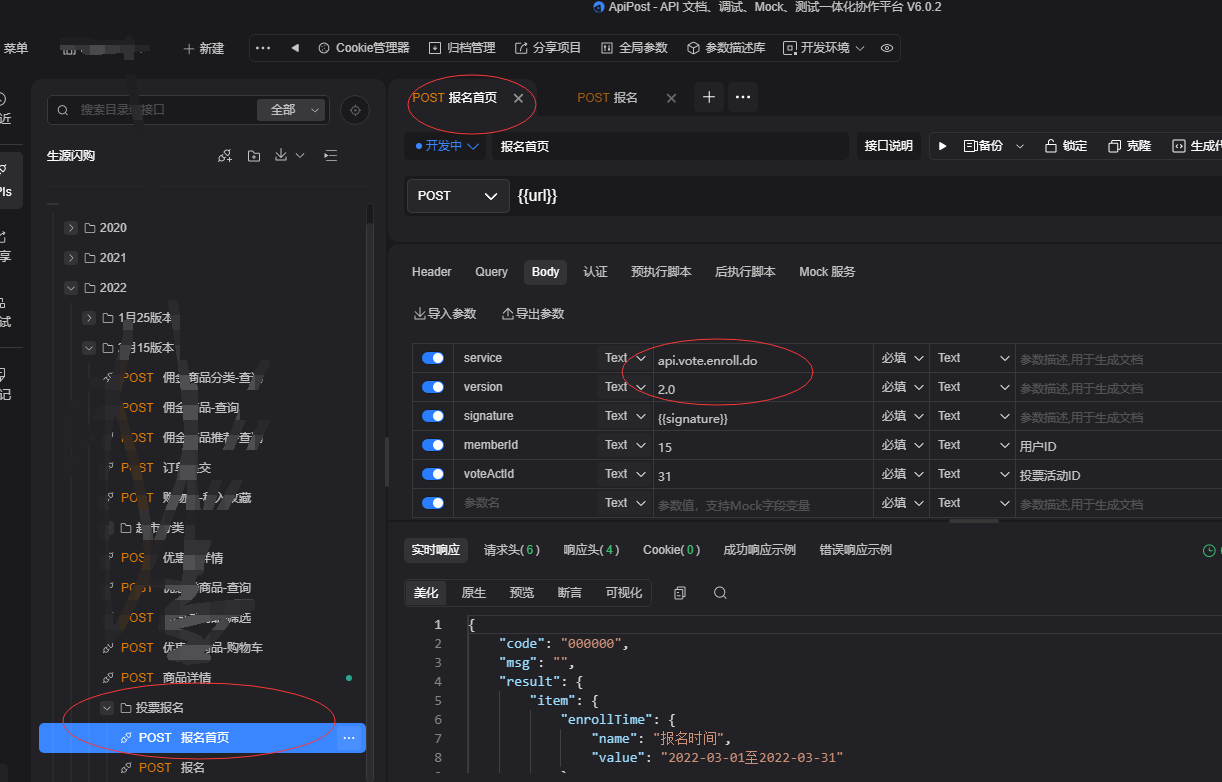Open 分享项目 share project
This screenshot has height=782, width=1222.
pyautogui.click(x=548, y=48)
